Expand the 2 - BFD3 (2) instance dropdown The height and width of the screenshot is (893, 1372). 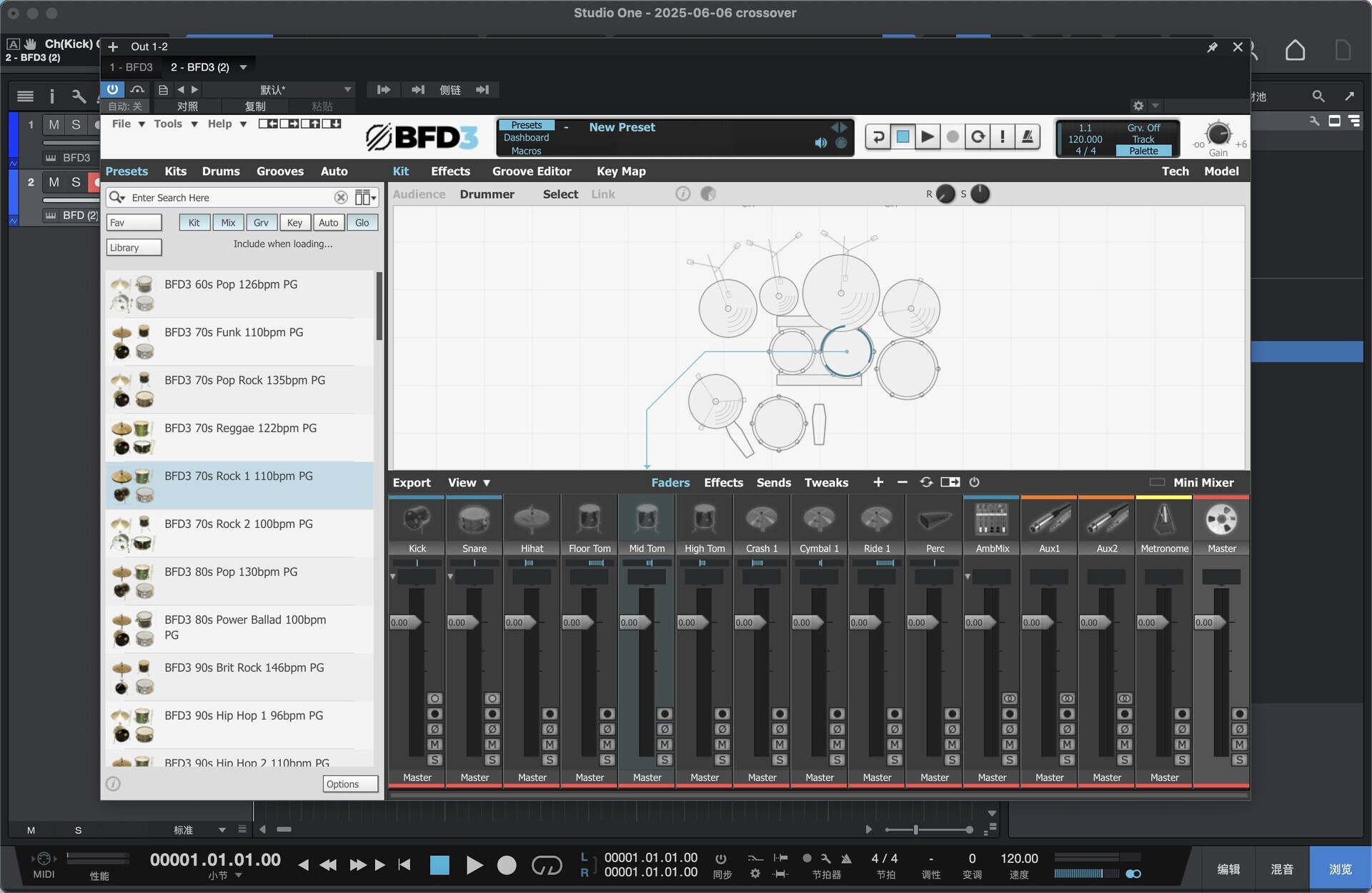click(243, 67)
